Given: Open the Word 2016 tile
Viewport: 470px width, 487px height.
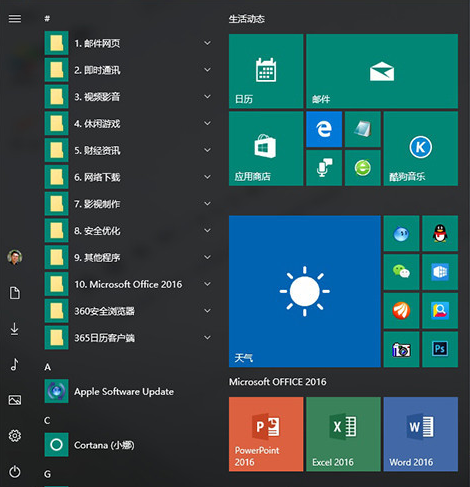Looking at the screenshot, I should point(421,434).
